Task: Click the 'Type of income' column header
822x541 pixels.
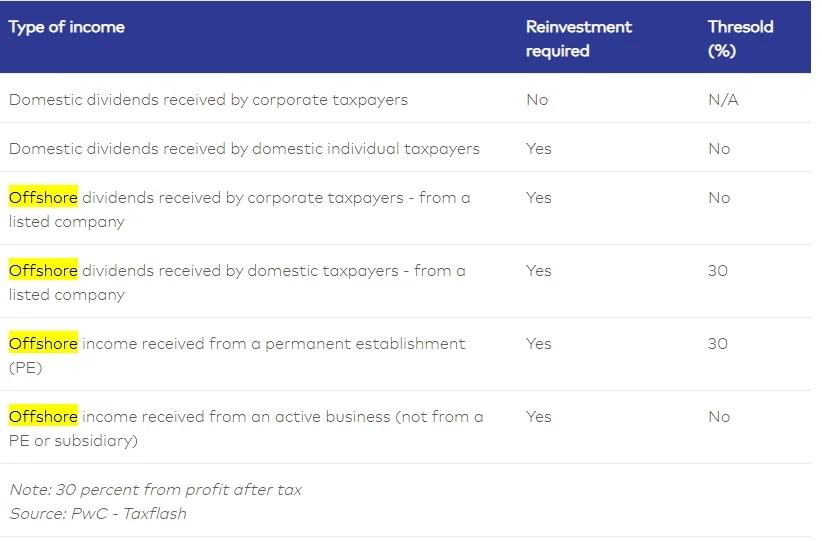Action: tap(67, 27)
